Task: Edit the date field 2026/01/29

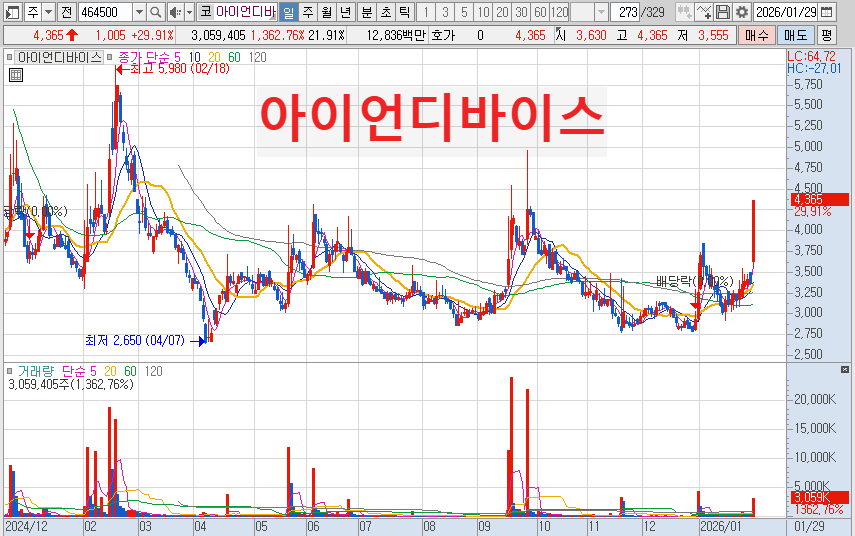Action: 785,11
